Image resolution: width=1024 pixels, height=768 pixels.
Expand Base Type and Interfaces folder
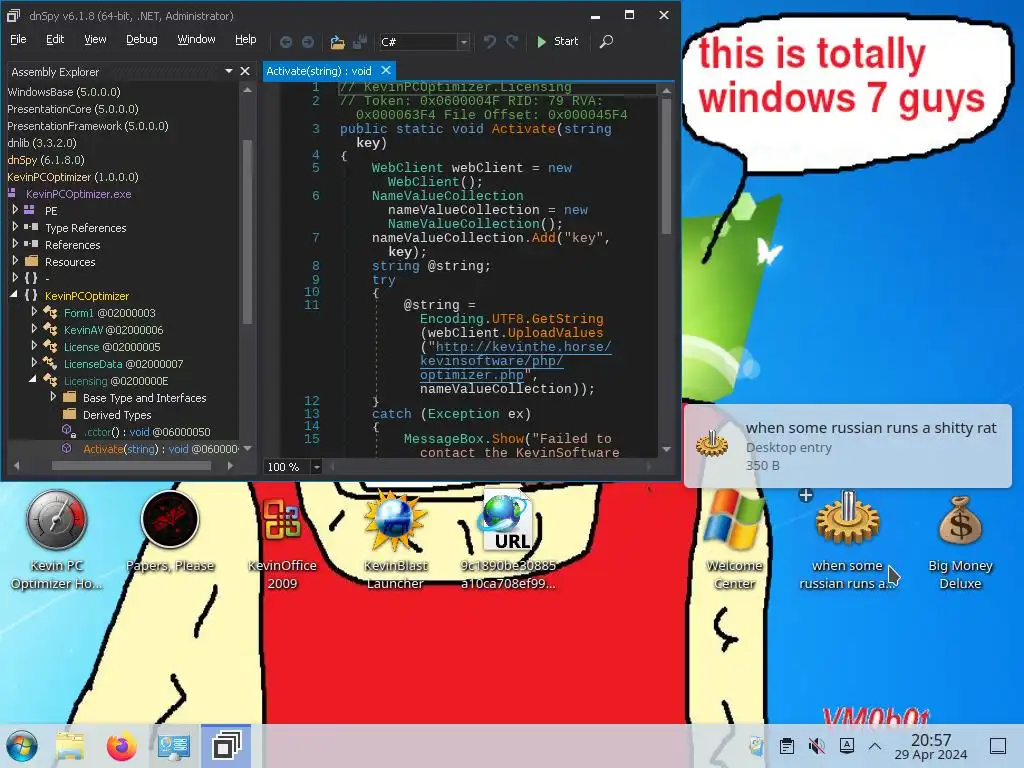point(53,396)
